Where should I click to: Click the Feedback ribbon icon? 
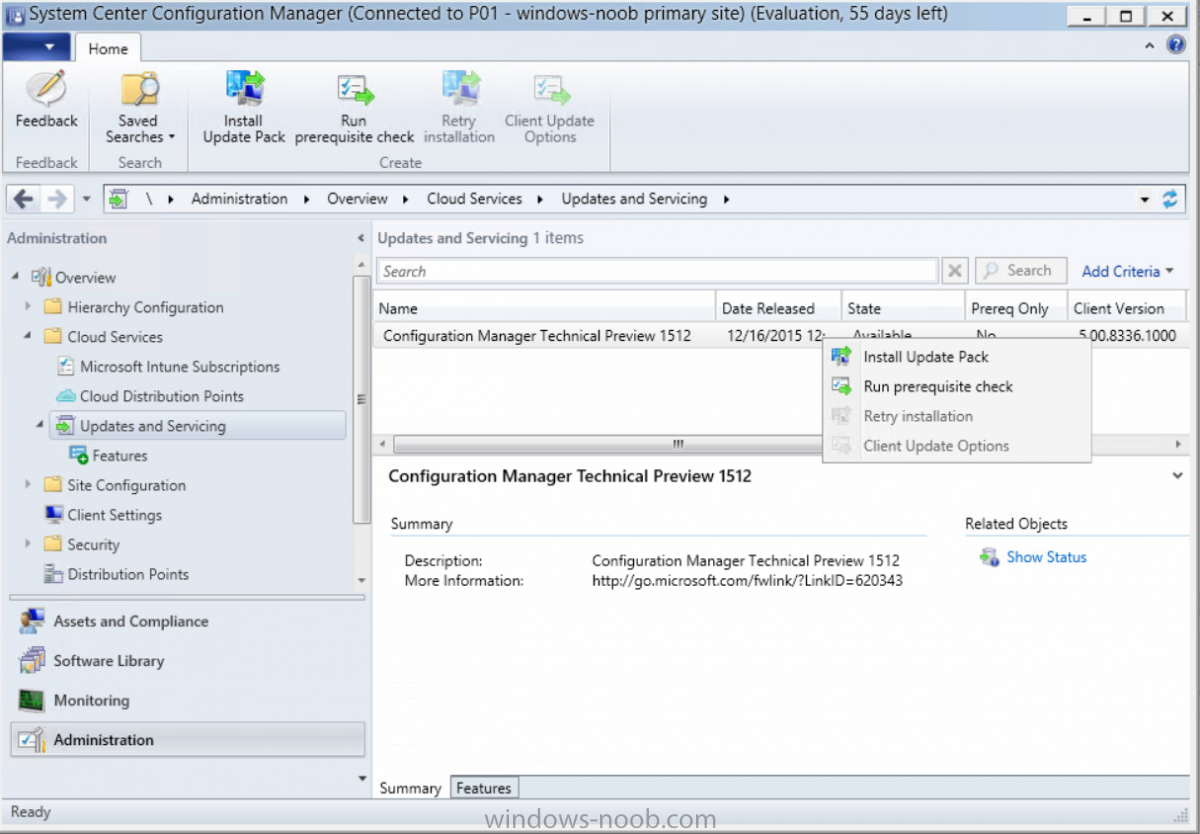click(x=46, y=100)
